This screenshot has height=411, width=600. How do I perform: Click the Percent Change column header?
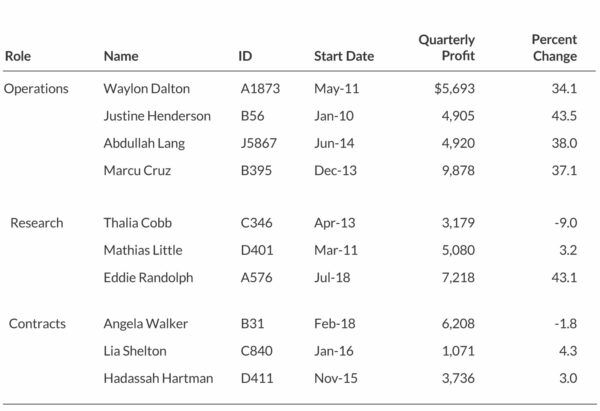pyautogui.click(x=554, y=47)
